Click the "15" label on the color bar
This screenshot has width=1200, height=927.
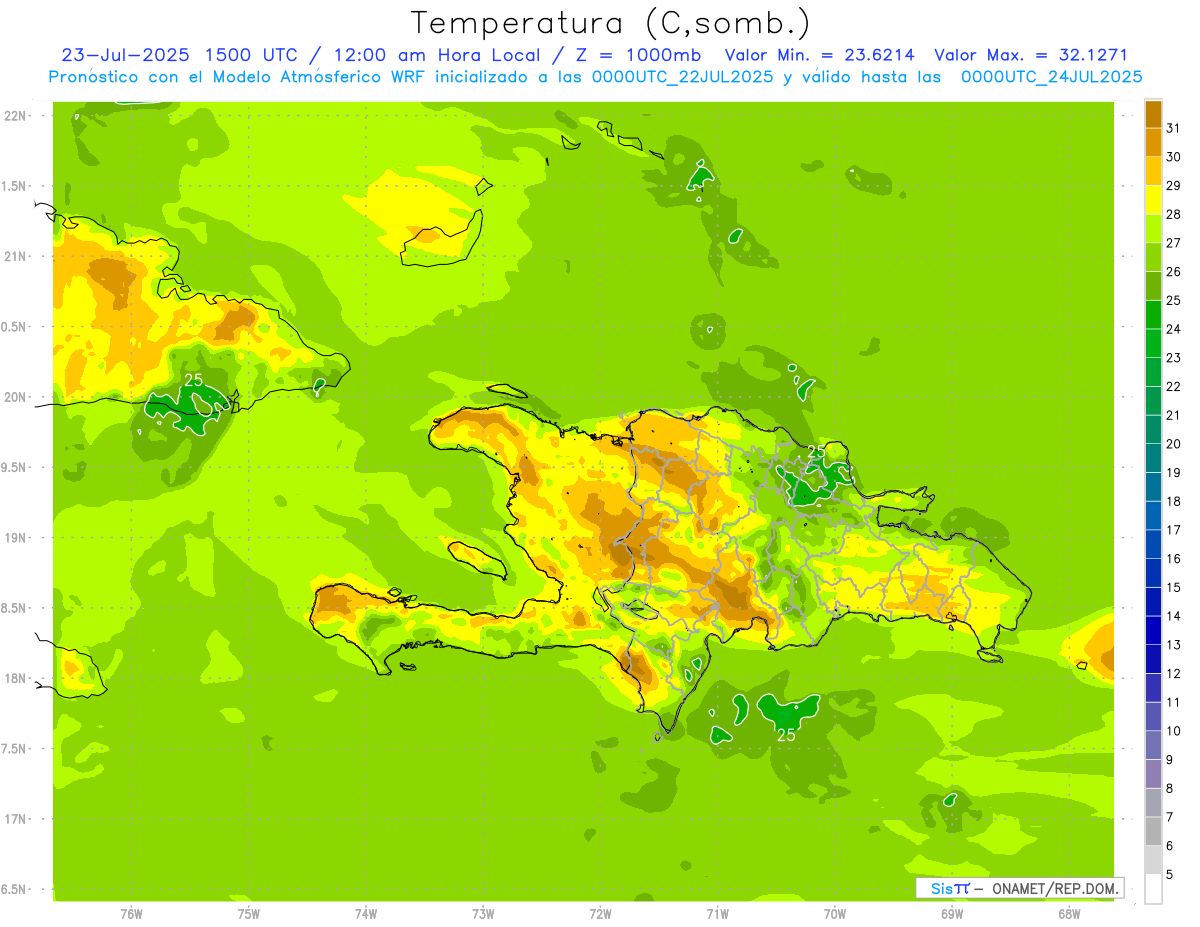click(x=1174, y=587)
